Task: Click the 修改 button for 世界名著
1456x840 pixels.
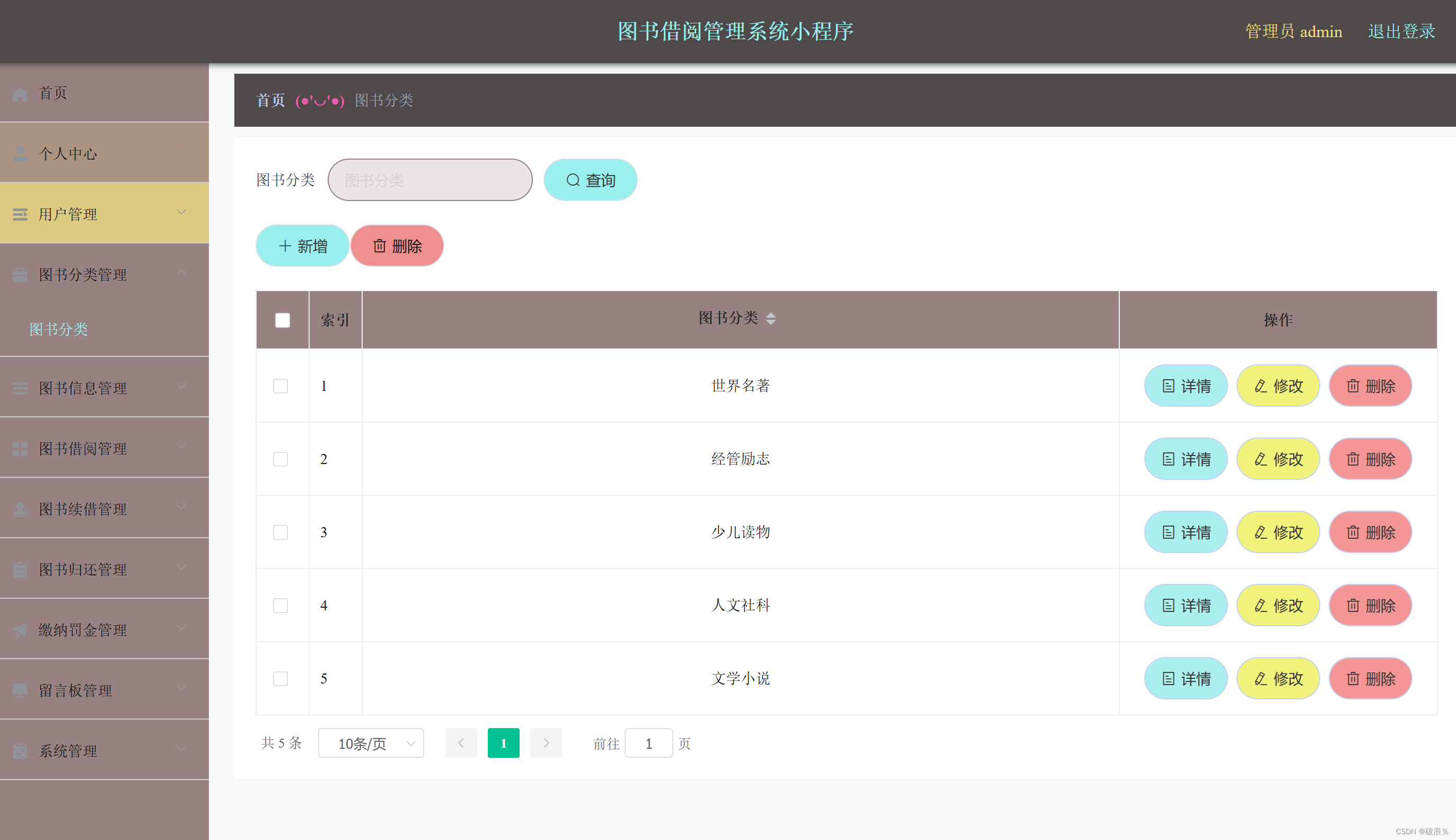Action: [1278, 386]
